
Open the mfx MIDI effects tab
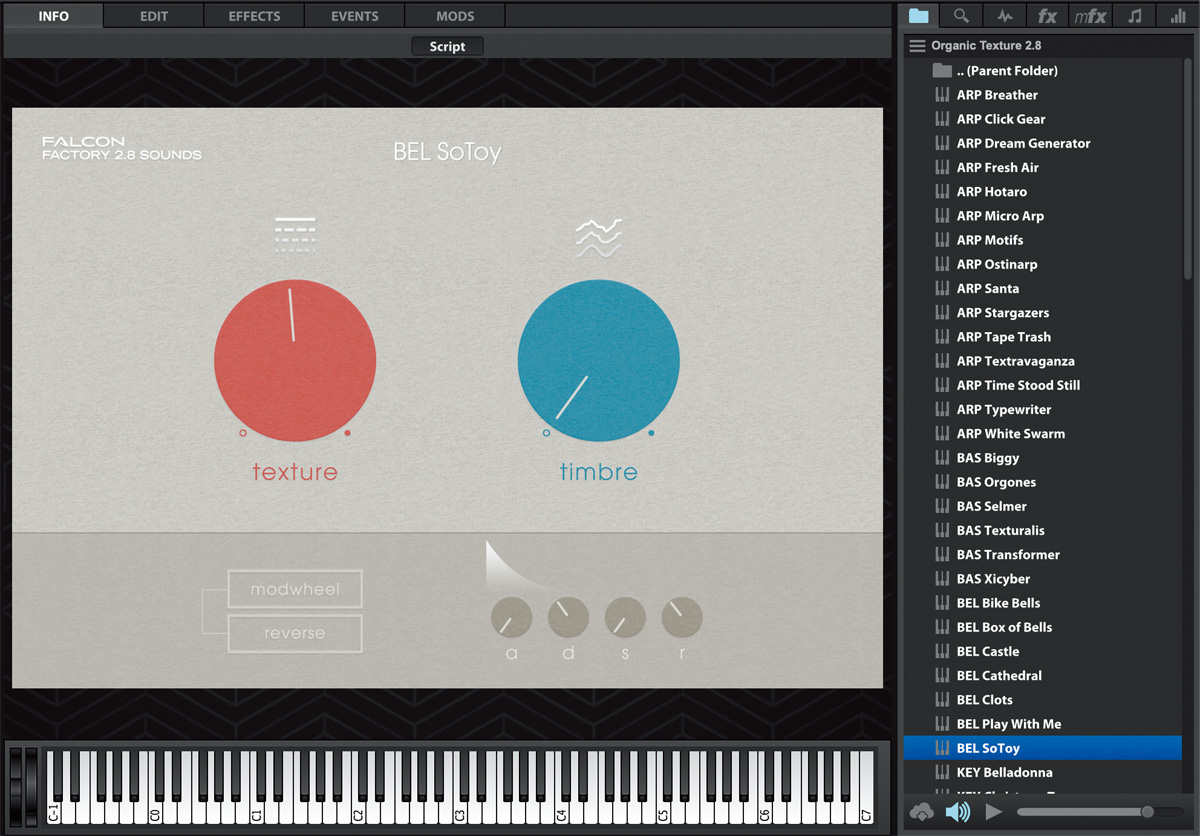(1090, 15)
